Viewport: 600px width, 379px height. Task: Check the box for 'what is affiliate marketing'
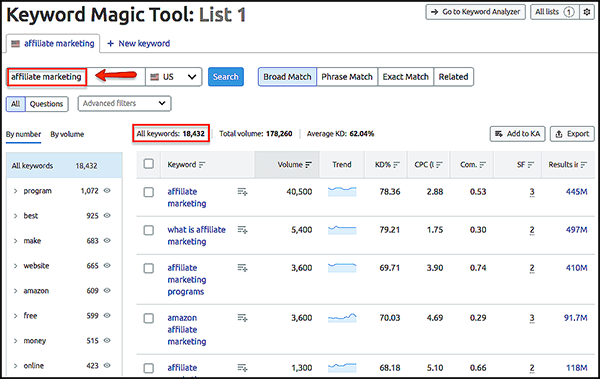[148, 230]
